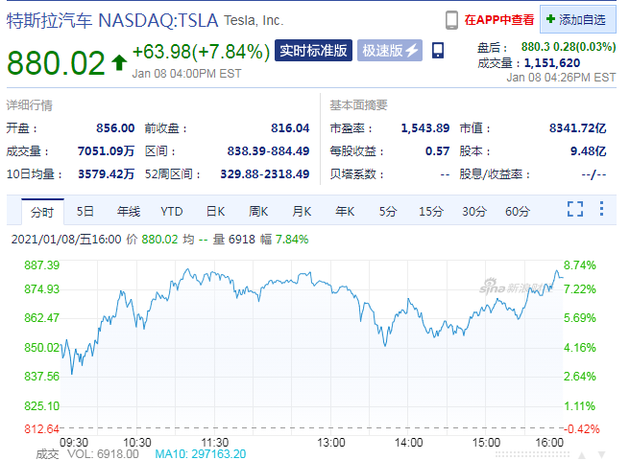Screen dimensions: 630x460
Task: Open the 在APP中查看 link
Action: (499, 20)
